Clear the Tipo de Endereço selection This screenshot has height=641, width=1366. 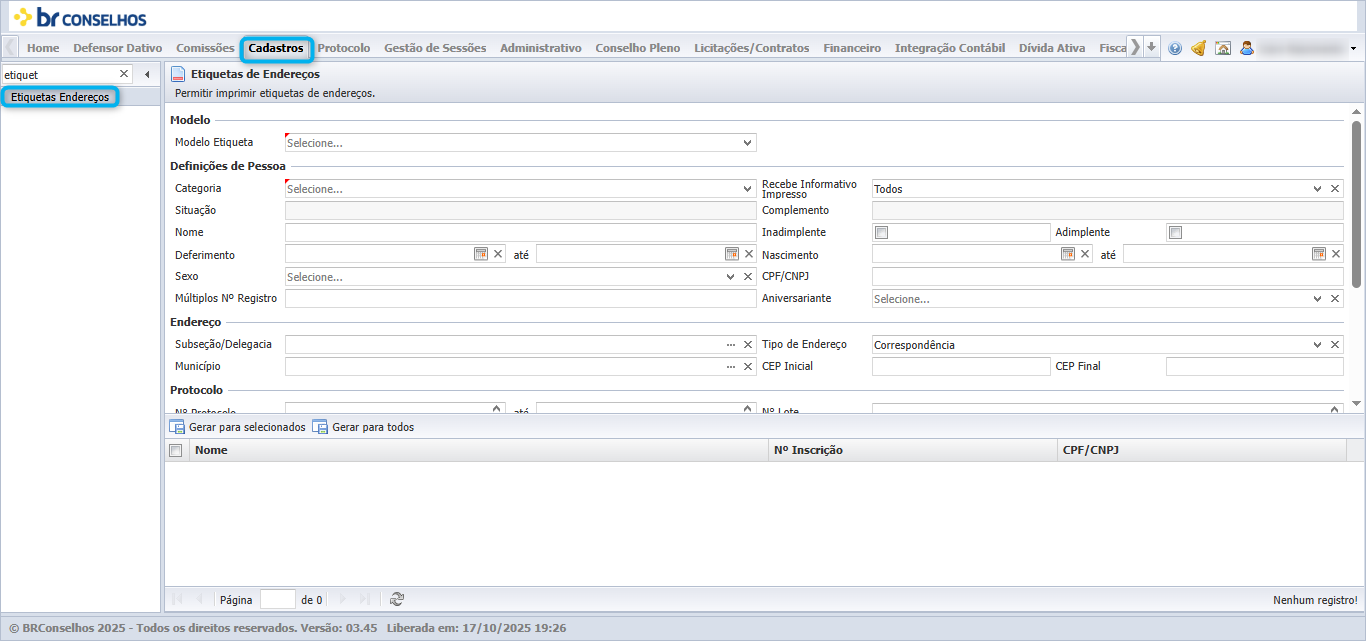pyautogui.click(x=1335, y=344)
